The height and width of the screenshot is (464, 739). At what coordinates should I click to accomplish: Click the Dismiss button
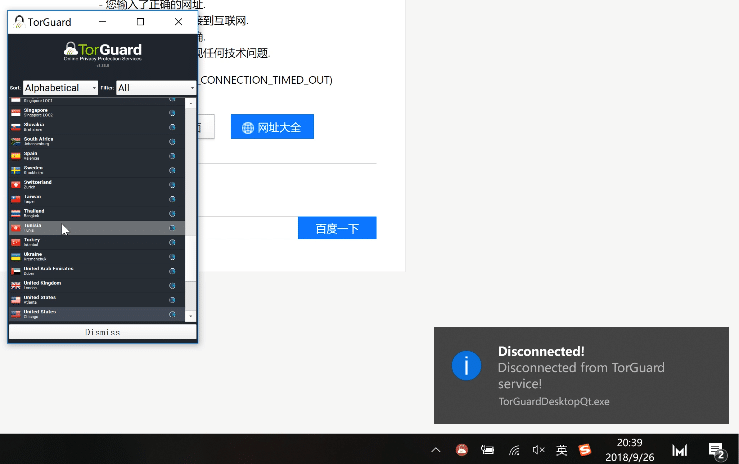click(102, 332)
